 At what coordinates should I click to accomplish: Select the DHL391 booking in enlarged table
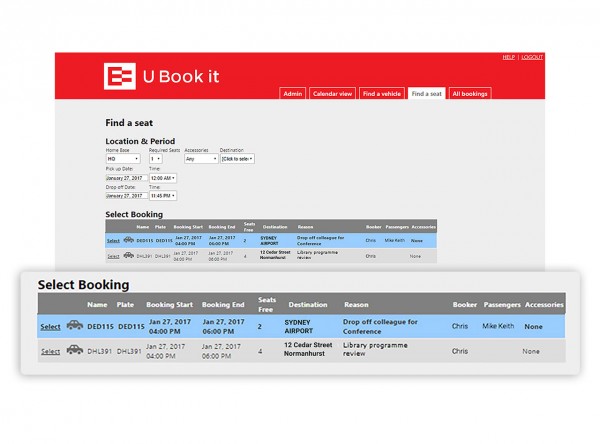pyautogui.click(x=49, y=351)
